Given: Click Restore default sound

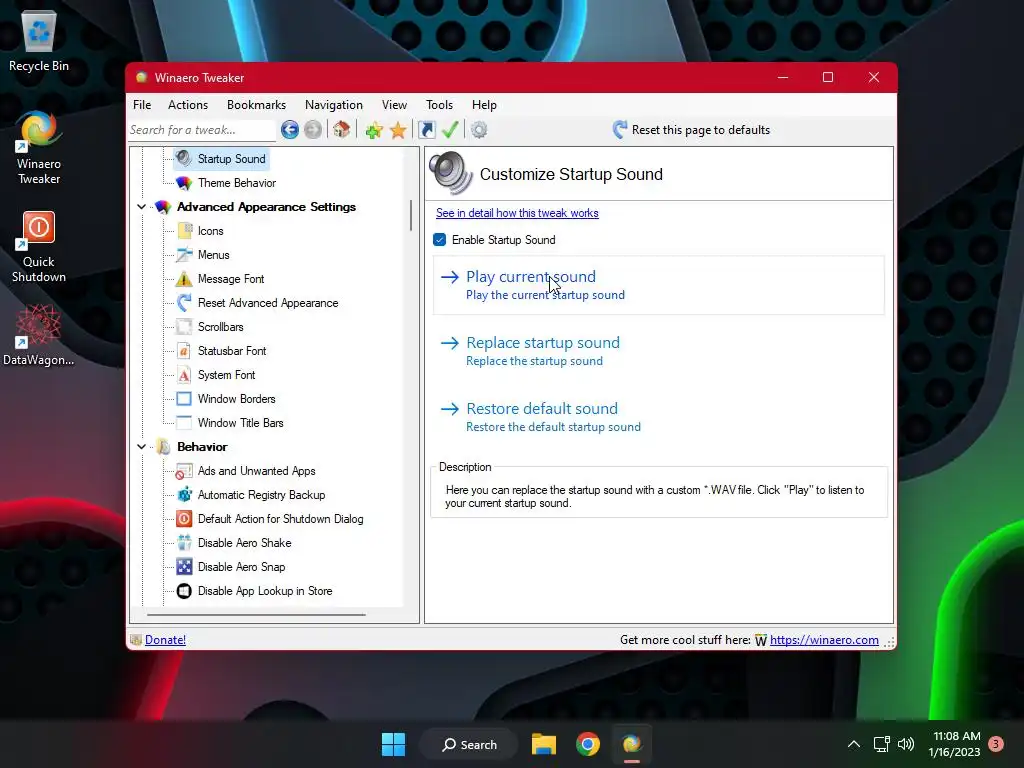Looking at the screenshot, I should [x=658, y=417].
